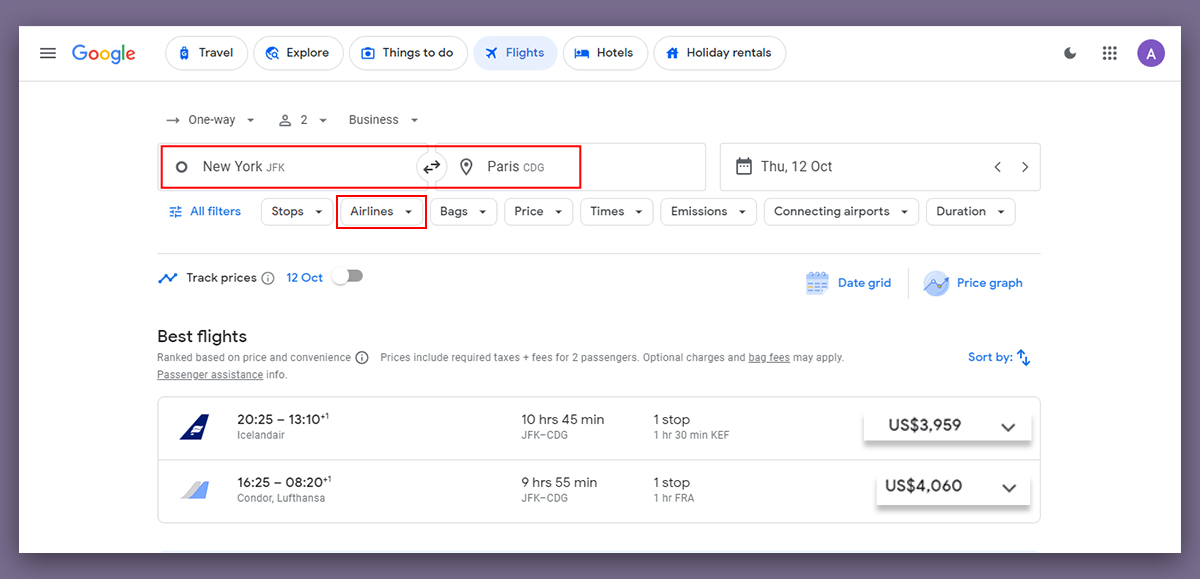The width and height of the screenshot is (1200, 579).
Task: Open the account avatar labeled A
Action: 1151,54
